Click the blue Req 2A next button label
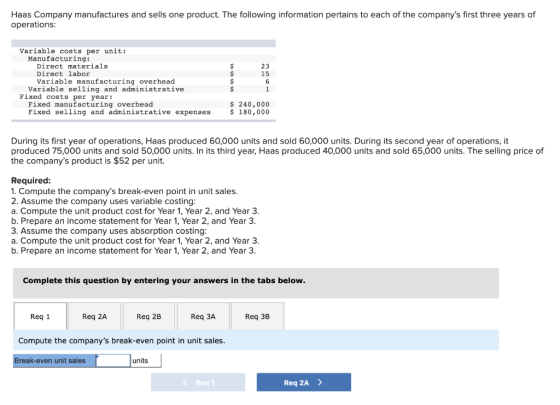 coord(296,382)
